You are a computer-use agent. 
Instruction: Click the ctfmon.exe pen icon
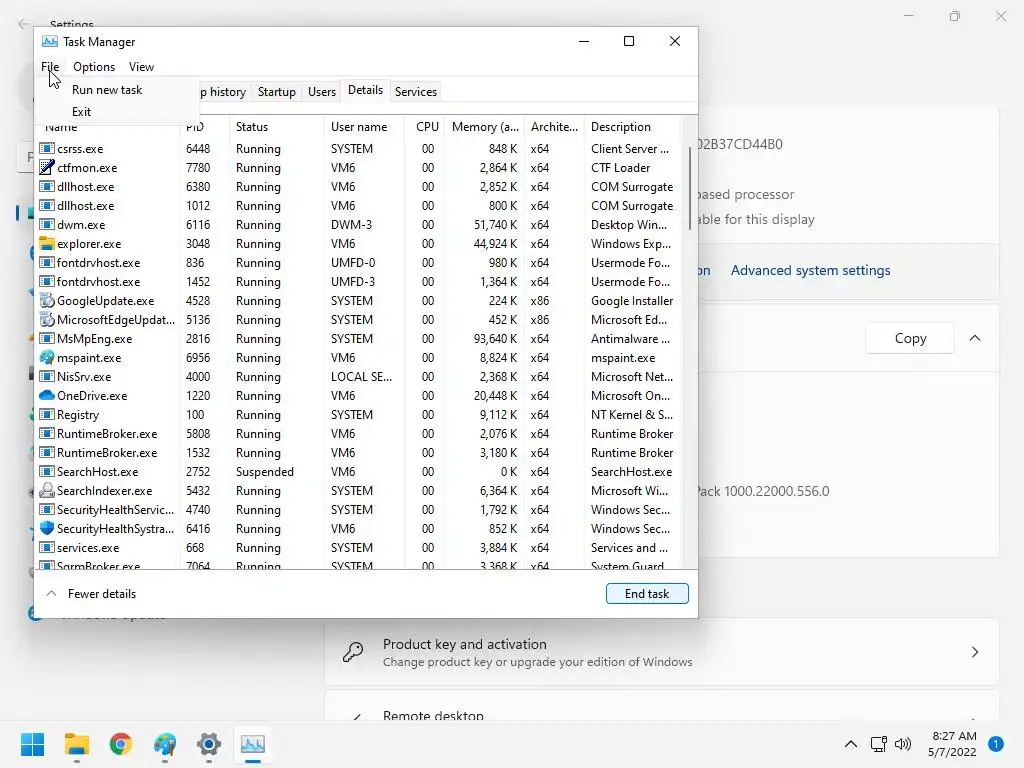(46, 168)
